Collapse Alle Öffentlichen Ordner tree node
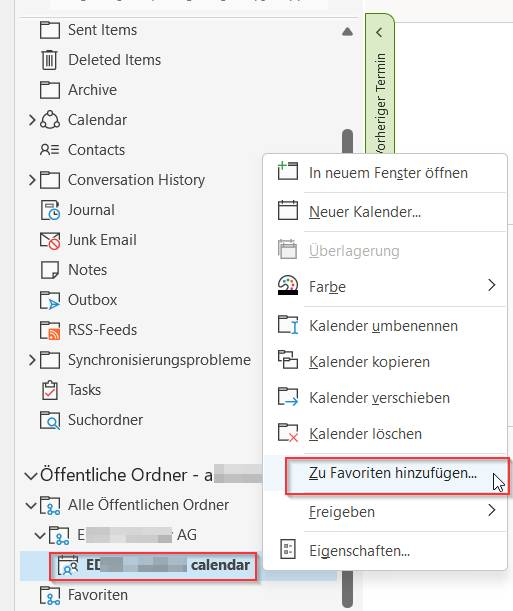Image resolution: width=513 pixels, height=611 pixels. click(31, 505)
